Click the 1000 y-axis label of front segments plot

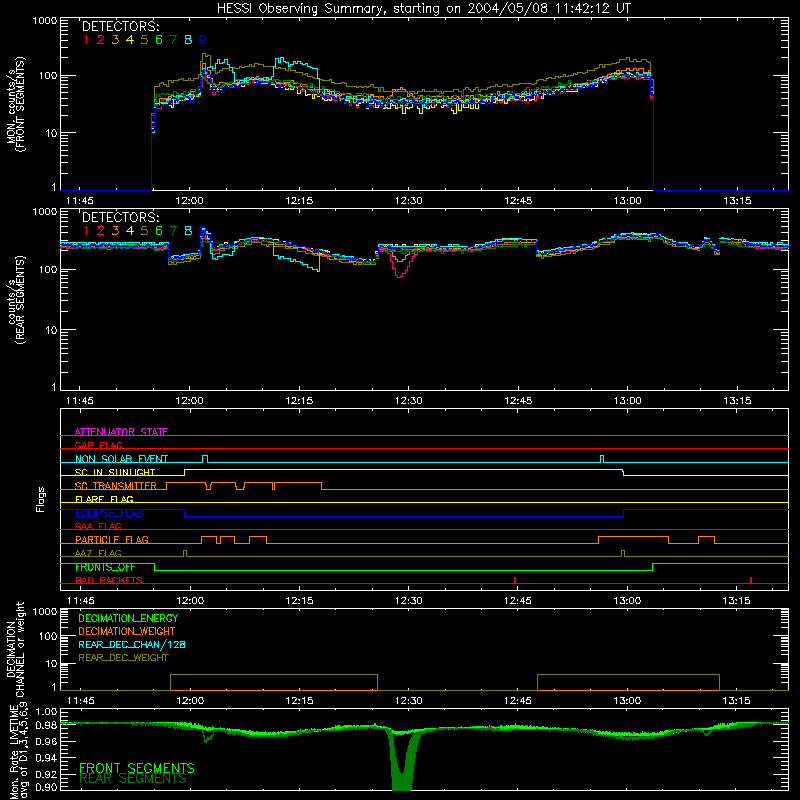tap(44, 21)
